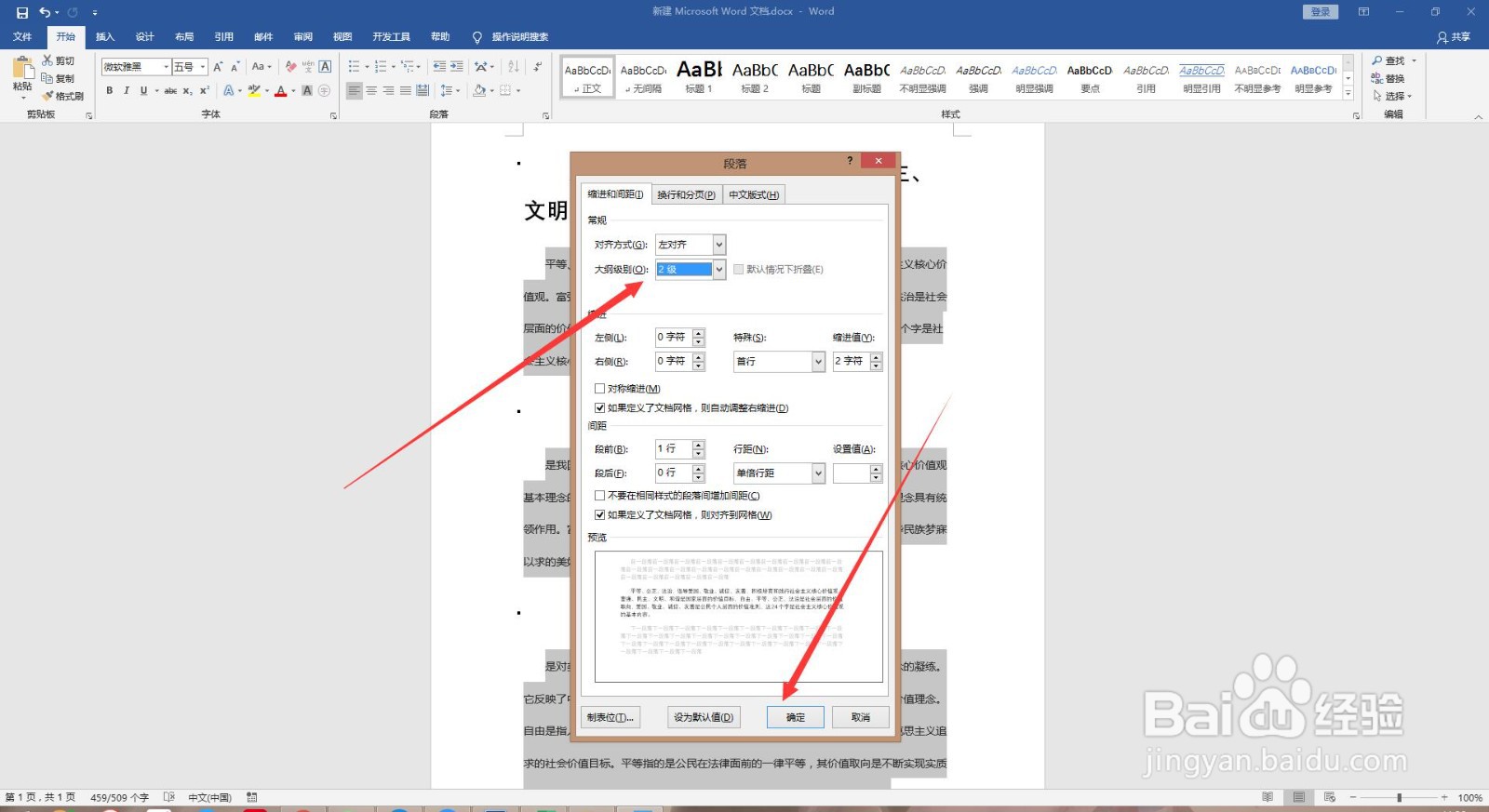Open the 审阅 ribbon tab

point(303,37)
